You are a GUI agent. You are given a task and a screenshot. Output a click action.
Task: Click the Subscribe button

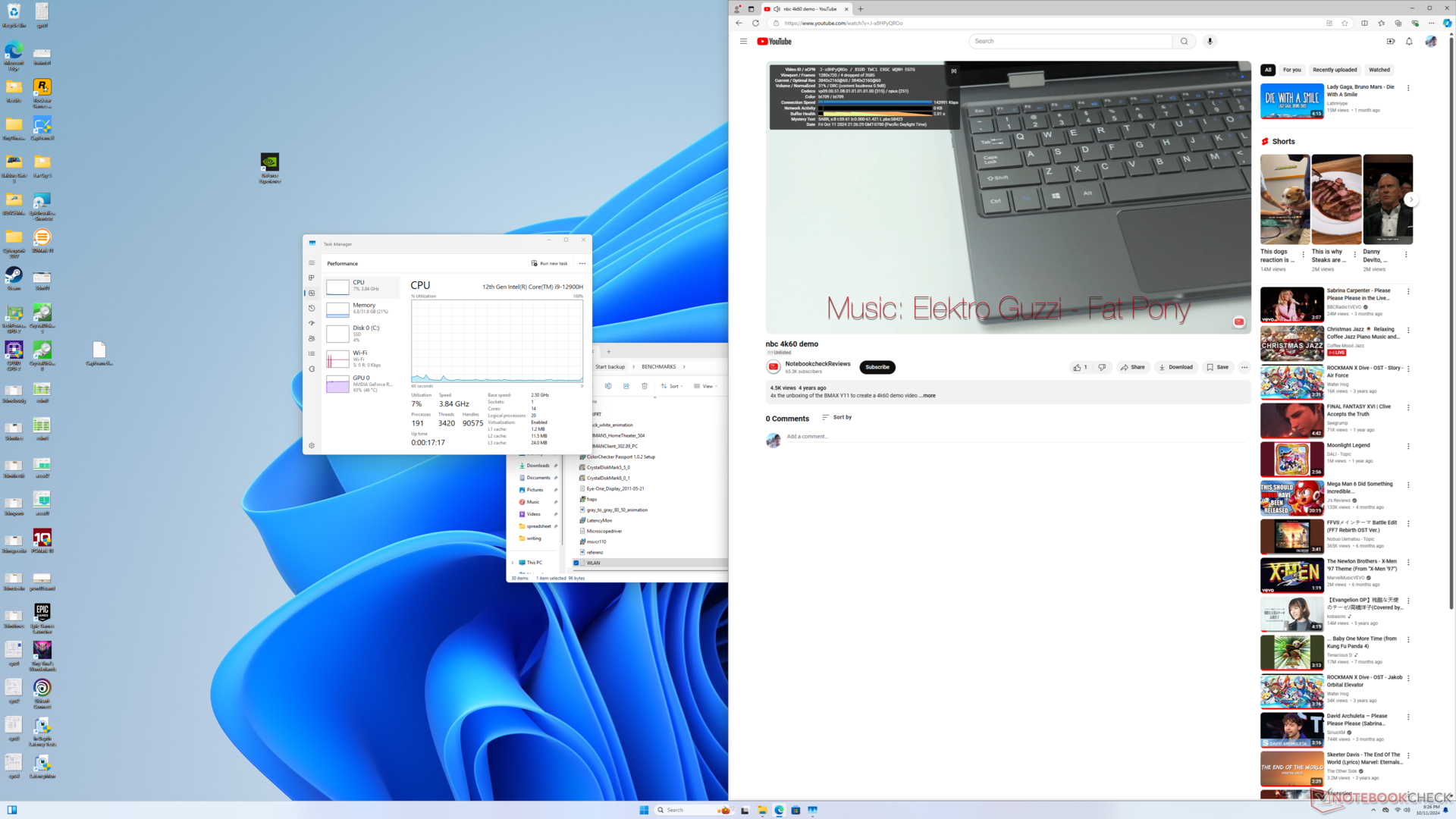tap(877, 367)
